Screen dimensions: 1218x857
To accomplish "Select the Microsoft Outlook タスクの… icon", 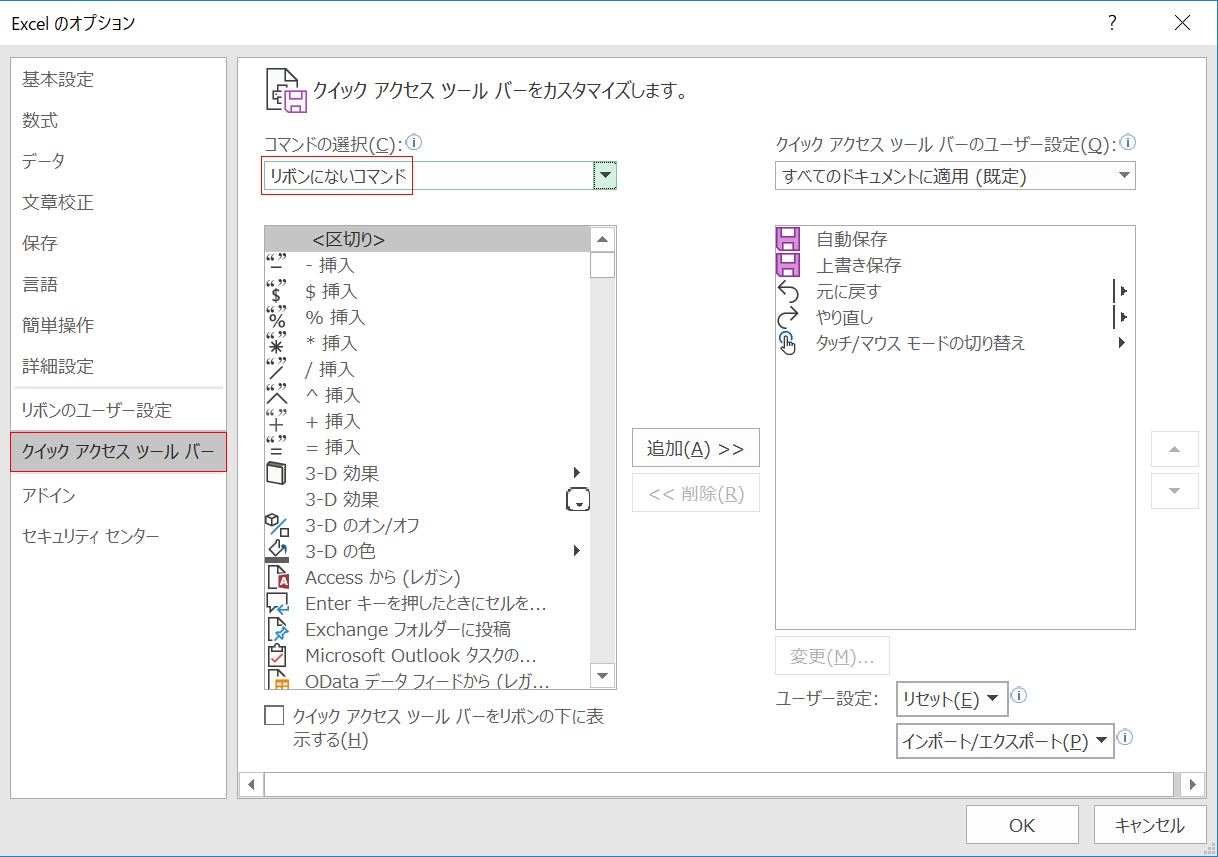I will pyautogui.click(x=277, y=655).
